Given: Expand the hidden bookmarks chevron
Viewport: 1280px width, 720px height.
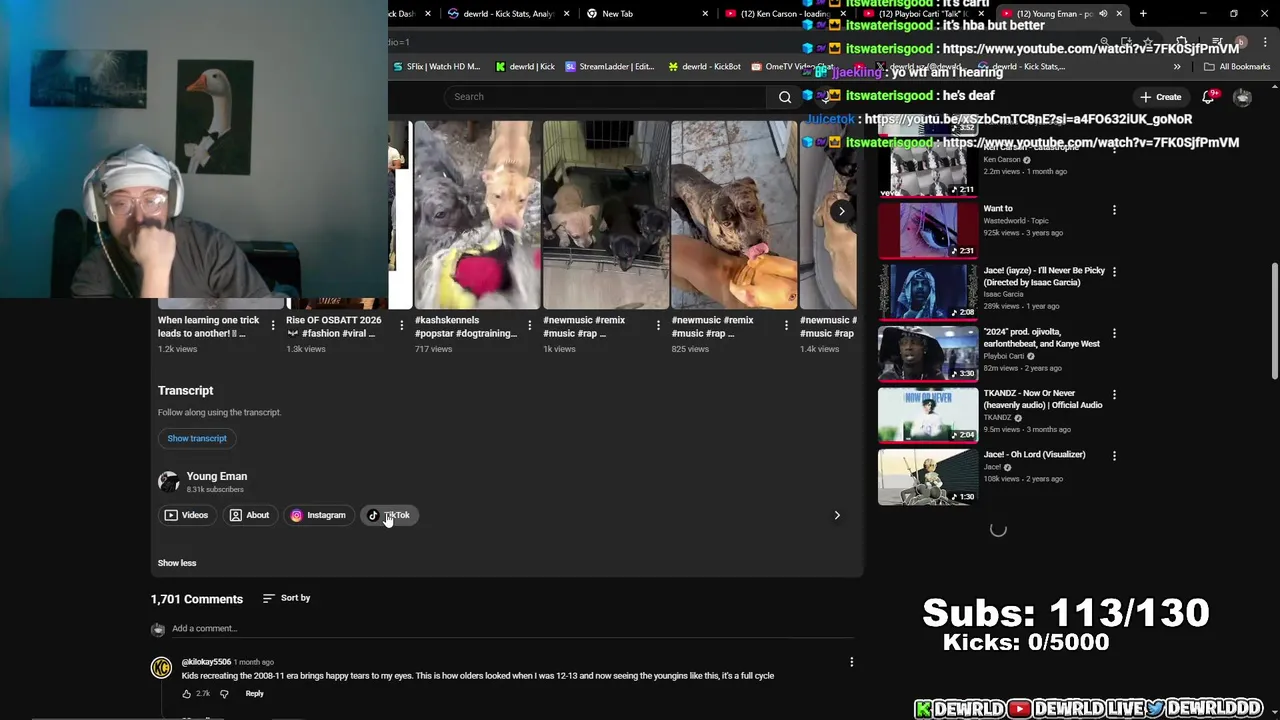Looking at the screenshot, I should pos(1177,67).
